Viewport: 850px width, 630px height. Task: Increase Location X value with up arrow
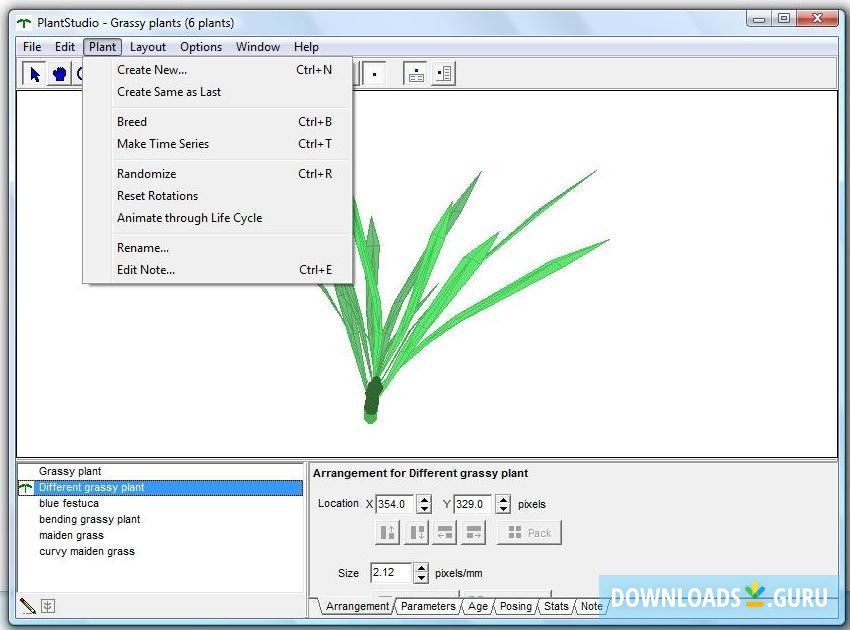[424, 499]
